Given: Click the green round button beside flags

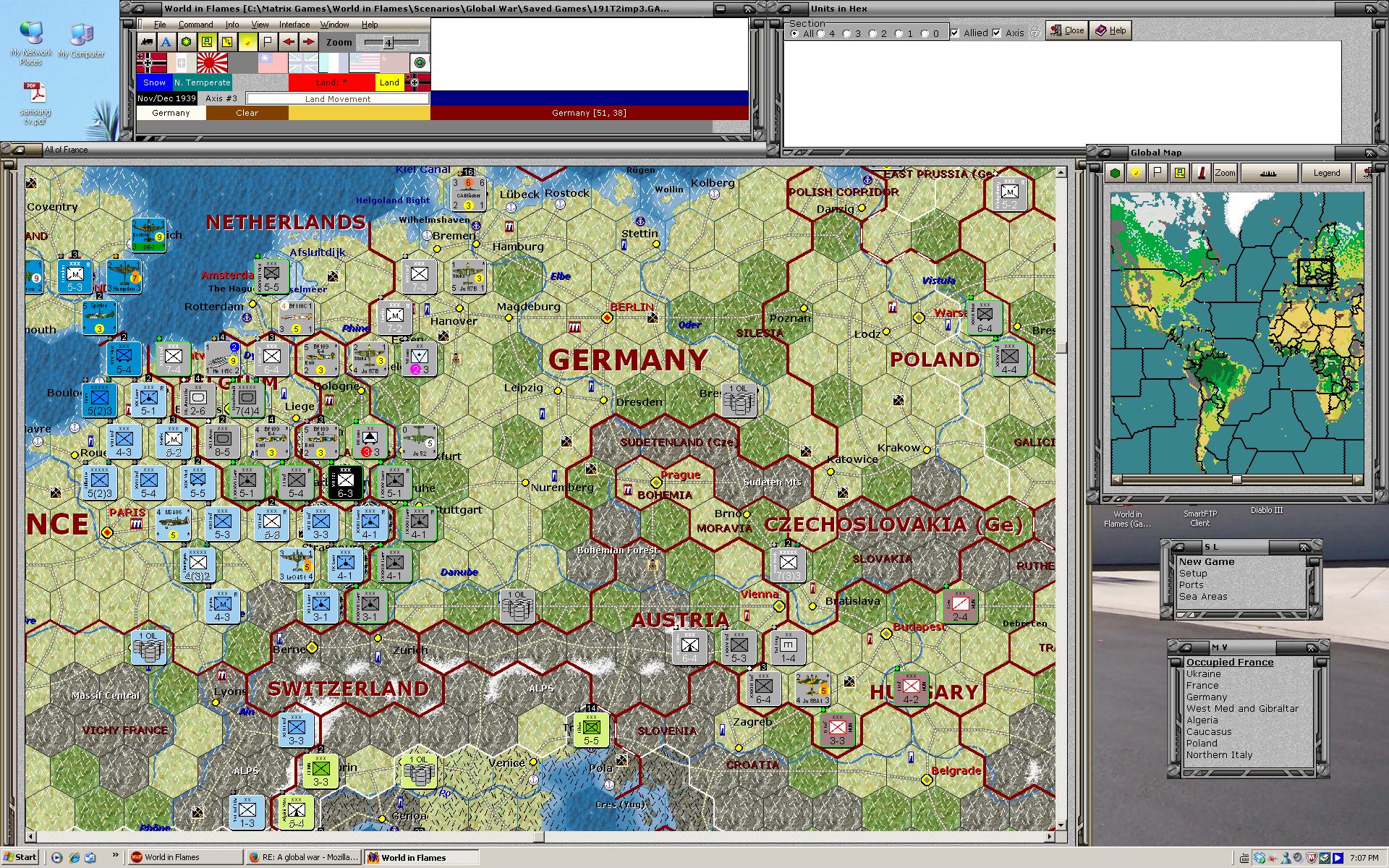Looking at the screenshot, I should (x=420, y=63).
